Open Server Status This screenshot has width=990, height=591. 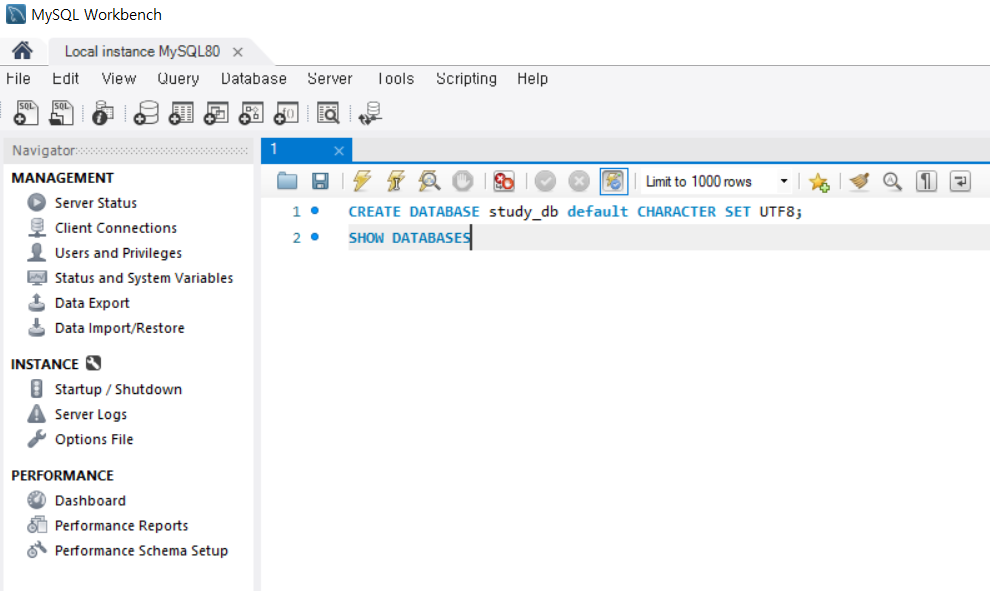pyautogui.click(x=96, y=203)
